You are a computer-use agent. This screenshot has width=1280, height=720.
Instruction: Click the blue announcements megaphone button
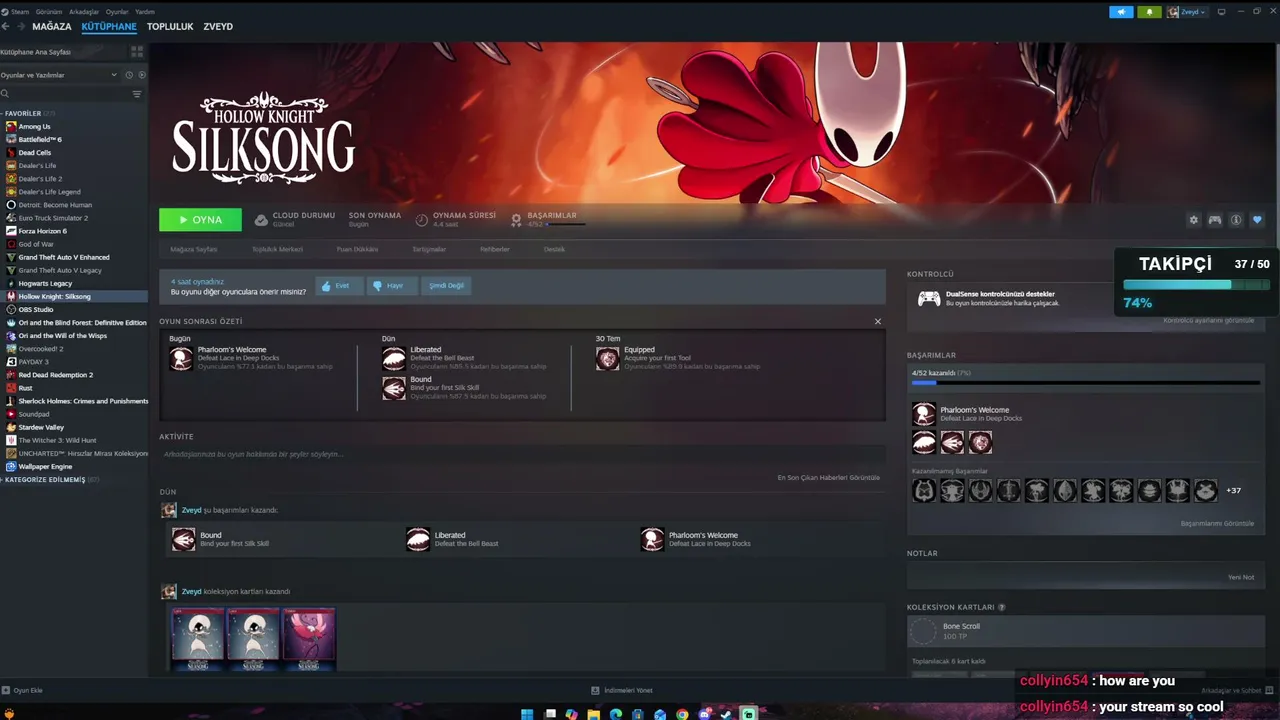click(1121, 12)
